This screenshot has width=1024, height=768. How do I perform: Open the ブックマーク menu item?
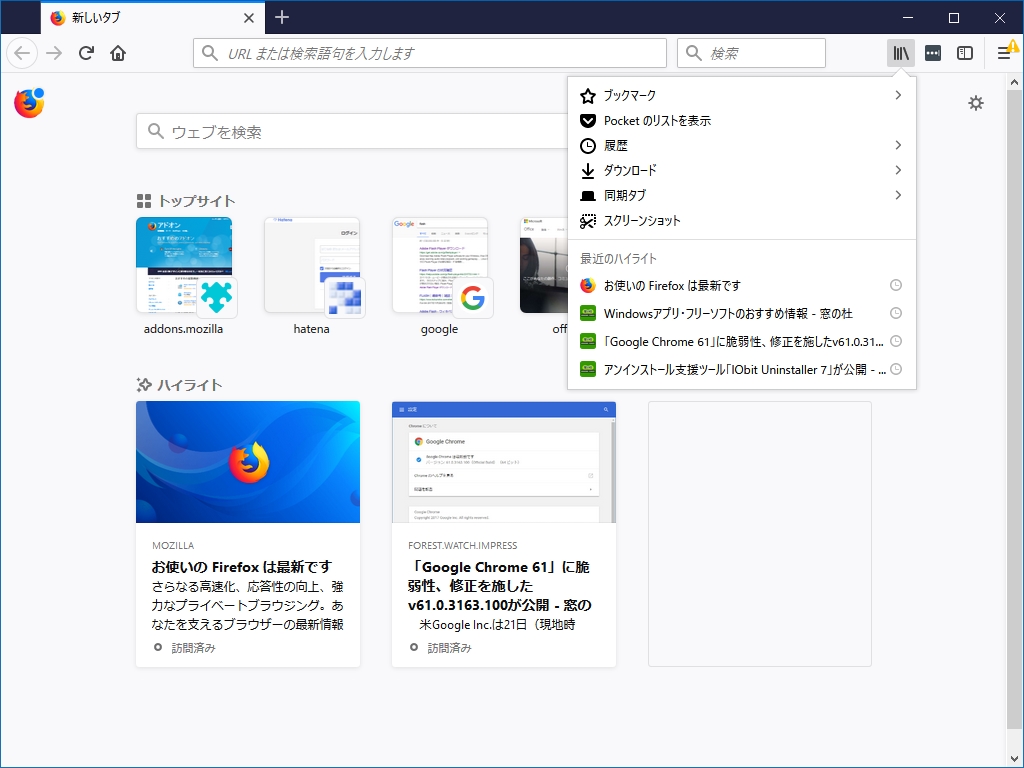click(742, 95)
